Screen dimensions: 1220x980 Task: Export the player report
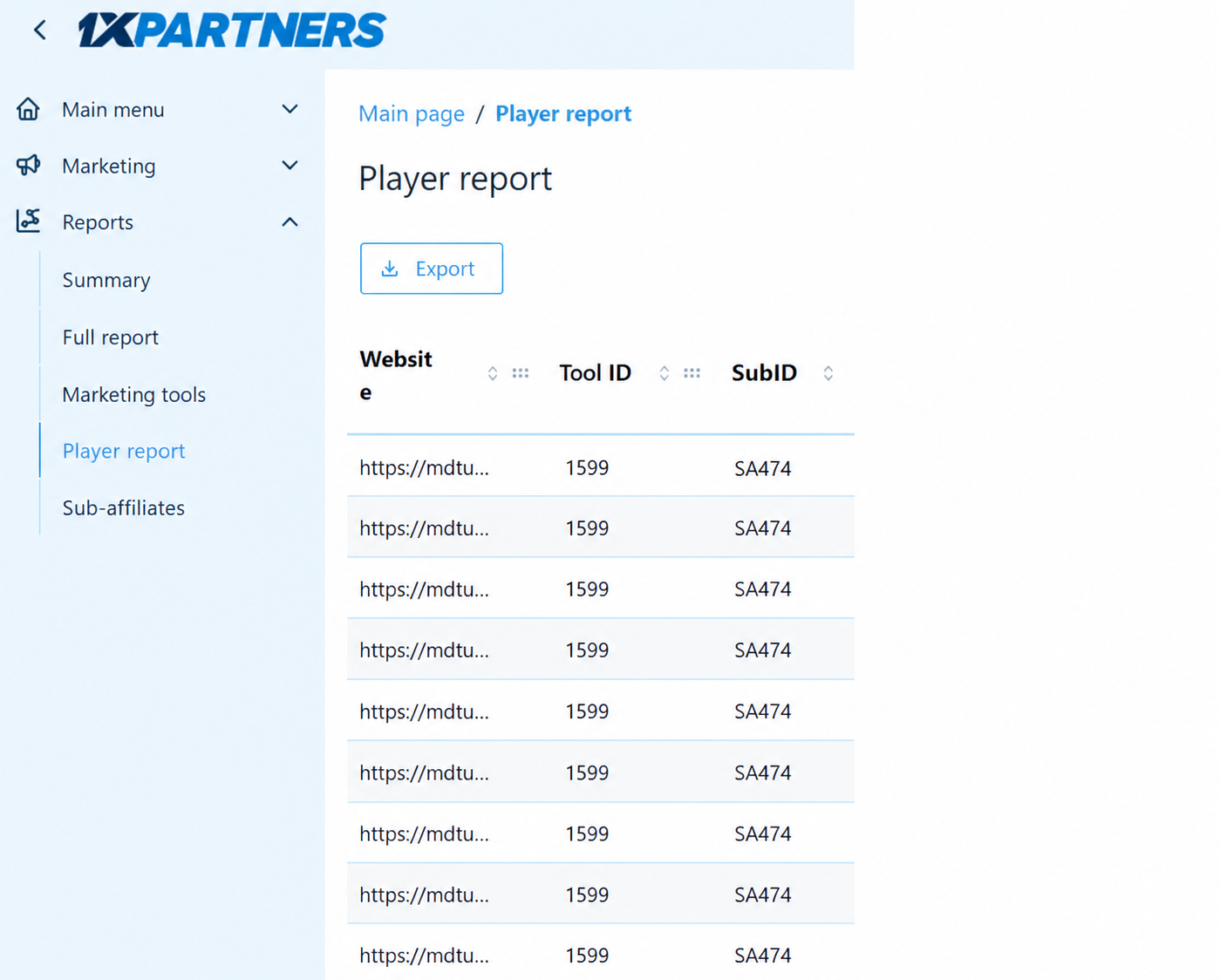[x=432, y=269]
